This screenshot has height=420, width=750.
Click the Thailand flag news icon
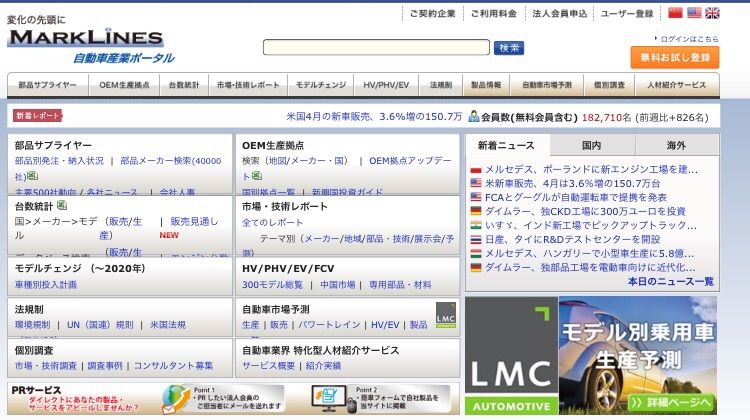click(475, 239)
